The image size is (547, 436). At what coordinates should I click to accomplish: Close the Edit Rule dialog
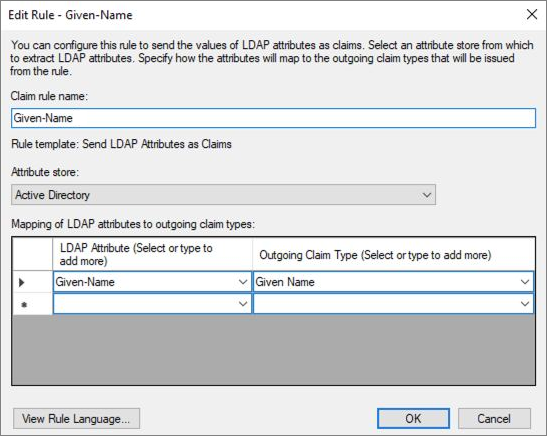pyautogui.click(x=532, y=14)
